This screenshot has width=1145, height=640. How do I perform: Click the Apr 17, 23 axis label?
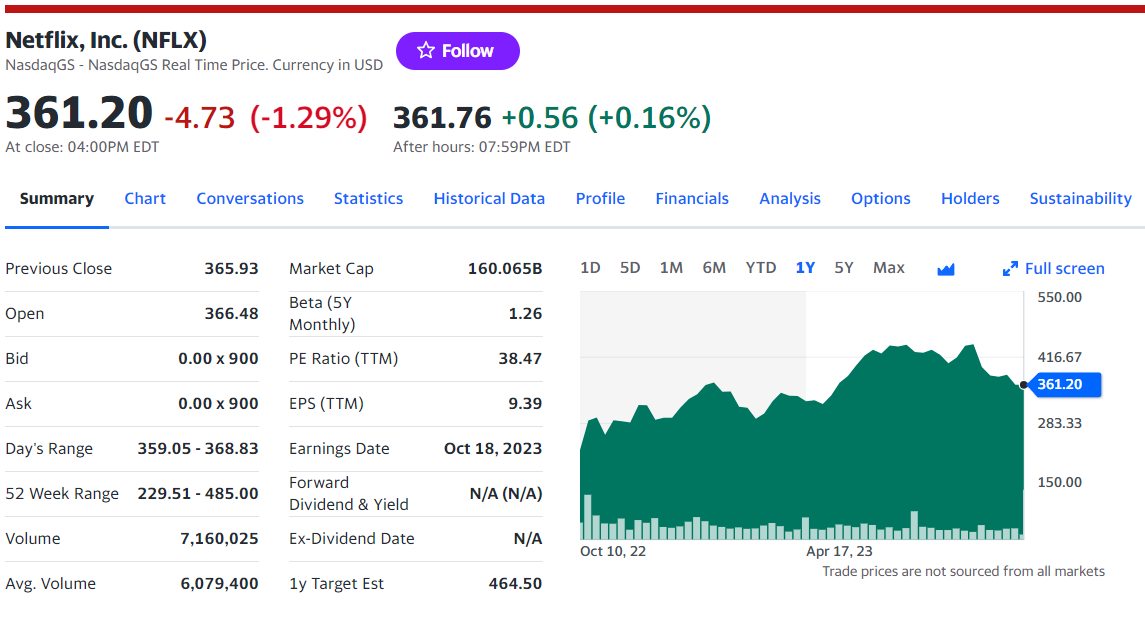pyautogui.click(x=839, y=552)
